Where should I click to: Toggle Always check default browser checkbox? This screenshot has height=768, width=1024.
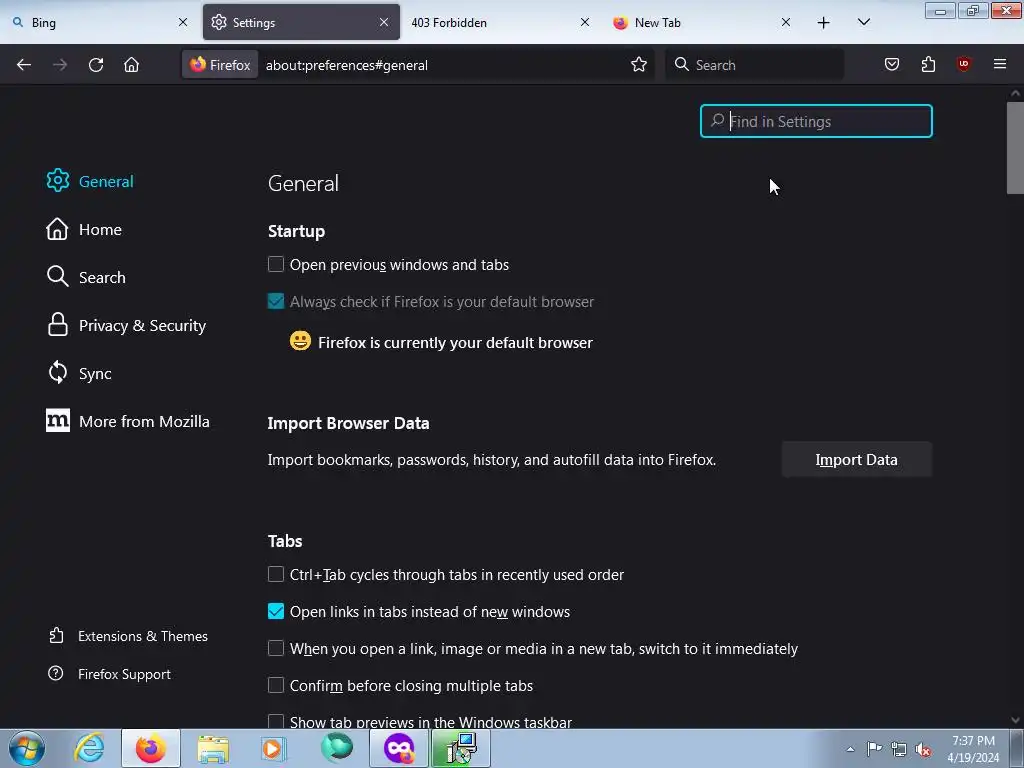[x=276, y=301]
